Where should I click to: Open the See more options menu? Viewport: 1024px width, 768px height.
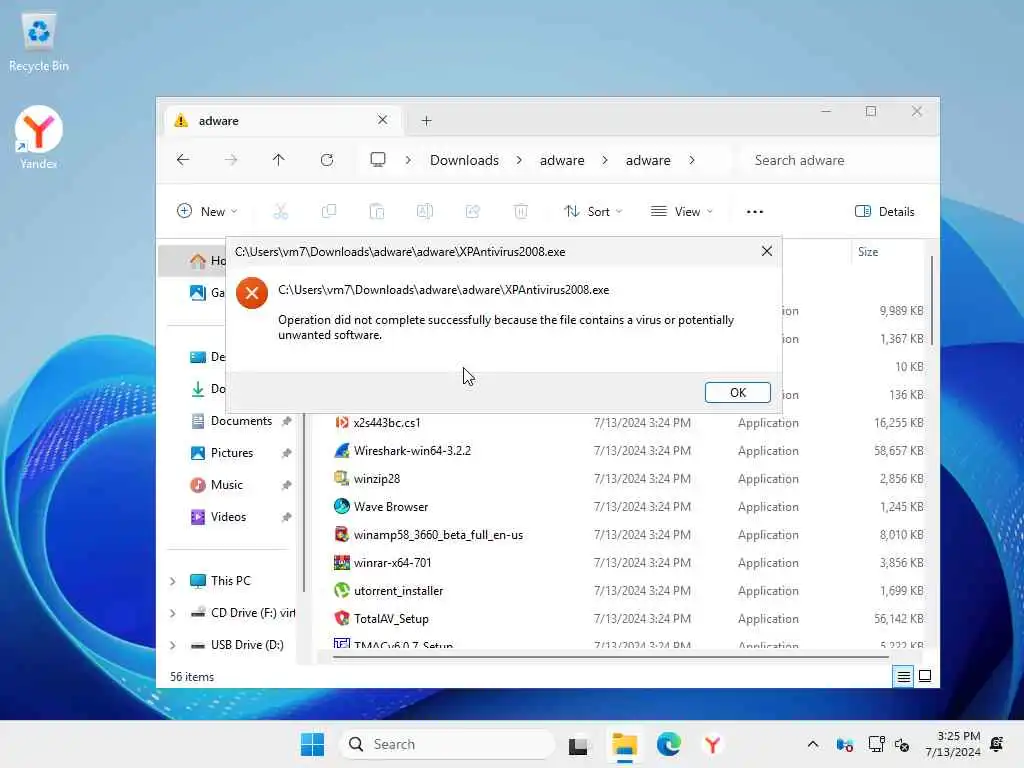click(x=755, y=212)
